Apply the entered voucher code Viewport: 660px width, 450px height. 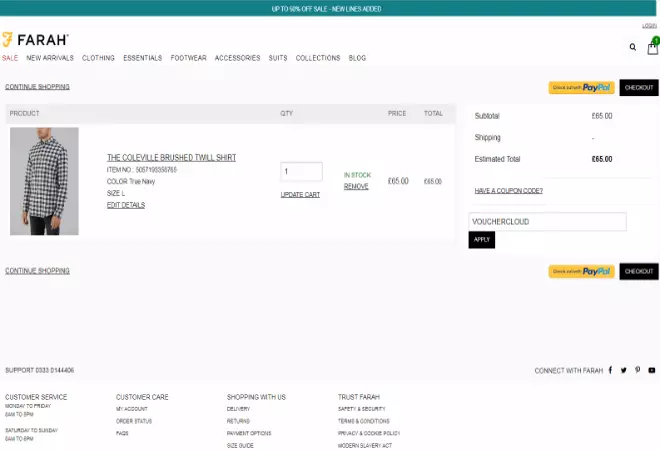481,240
